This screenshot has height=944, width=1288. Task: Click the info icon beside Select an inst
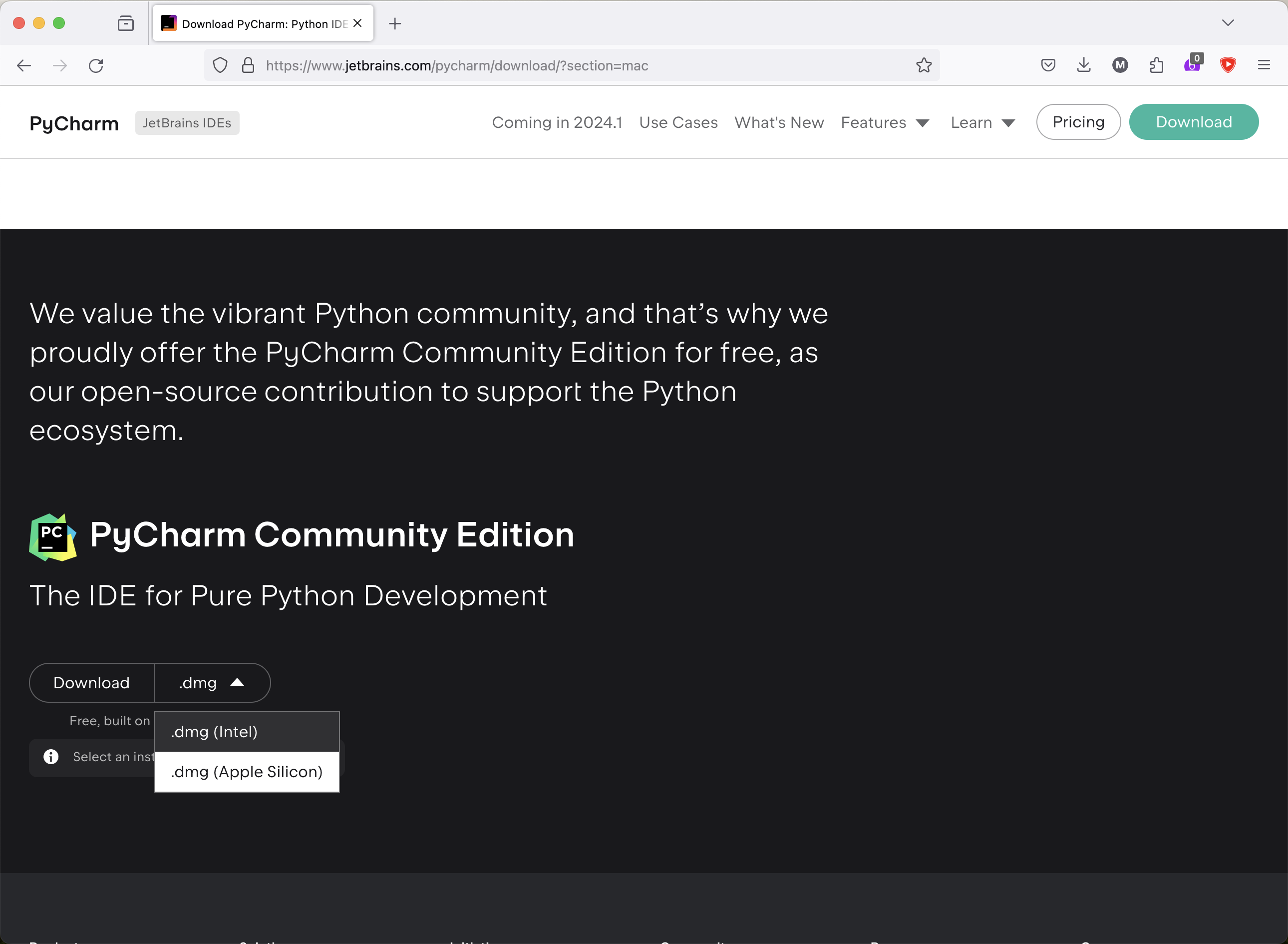click(x=51, y=757)
